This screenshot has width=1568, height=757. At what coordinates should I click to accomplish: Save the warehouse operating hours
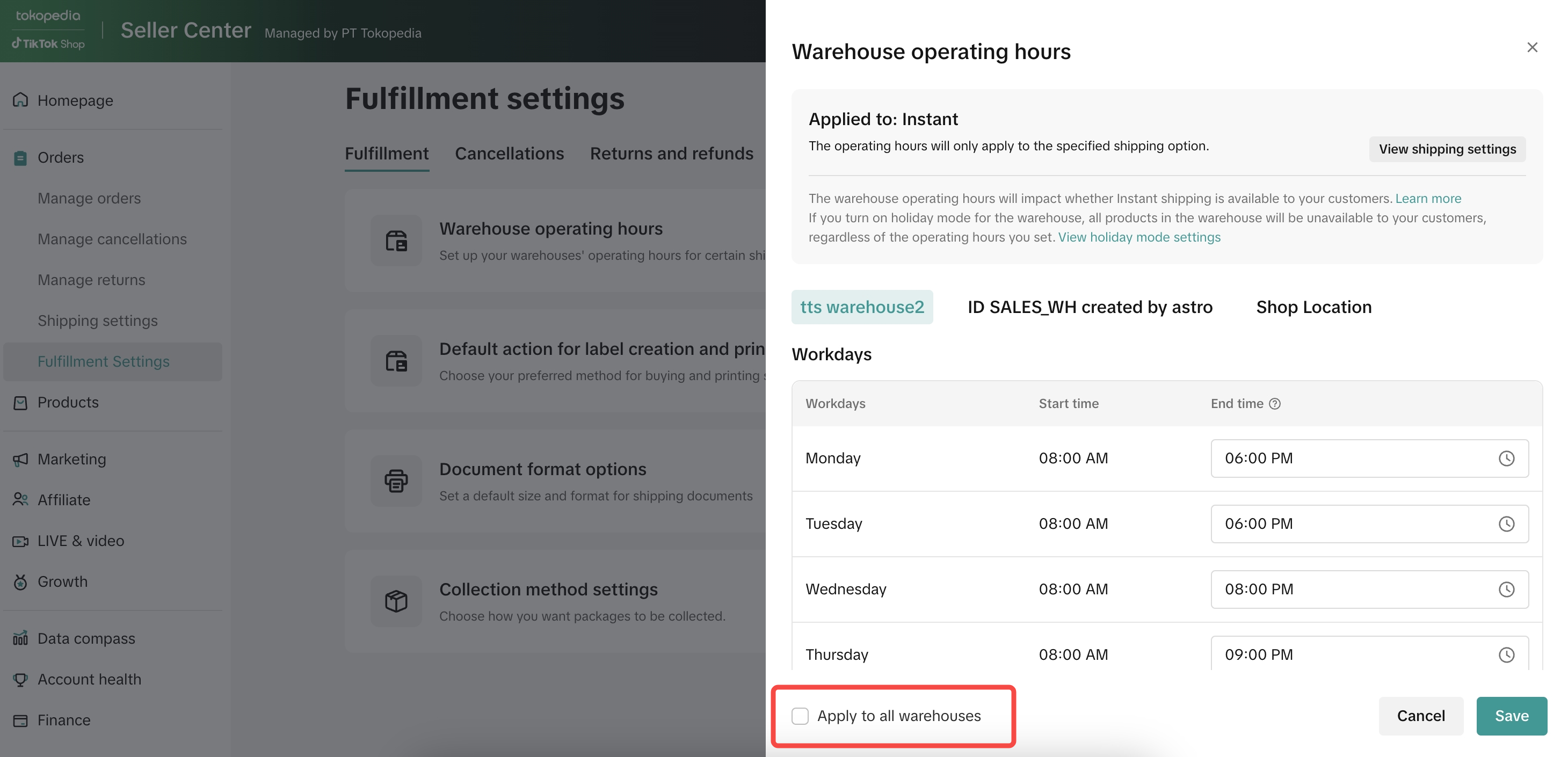tap(1511, 716)
